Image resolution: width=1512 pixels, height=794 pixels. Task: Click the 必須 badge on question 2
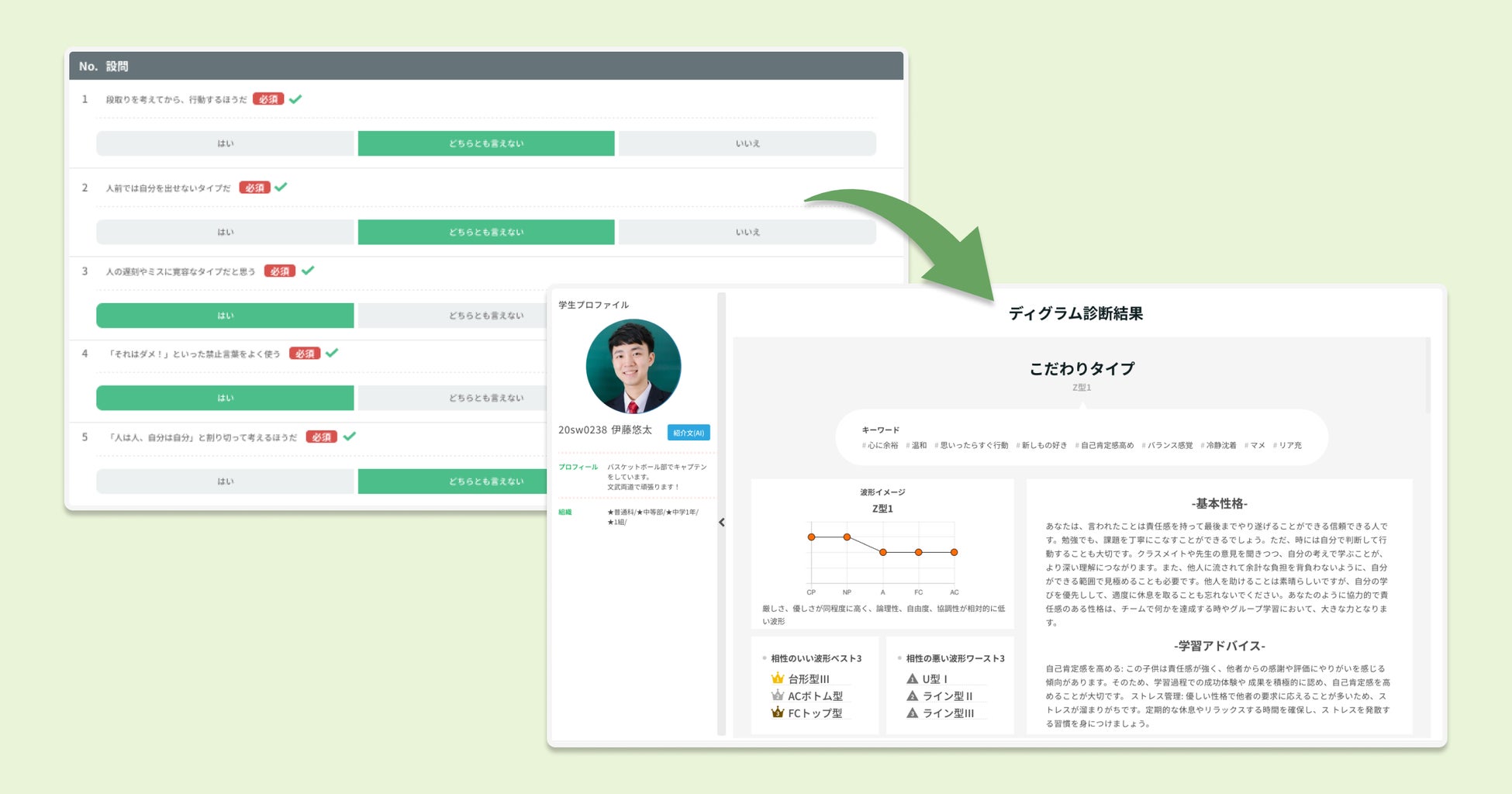click(254, 188)
